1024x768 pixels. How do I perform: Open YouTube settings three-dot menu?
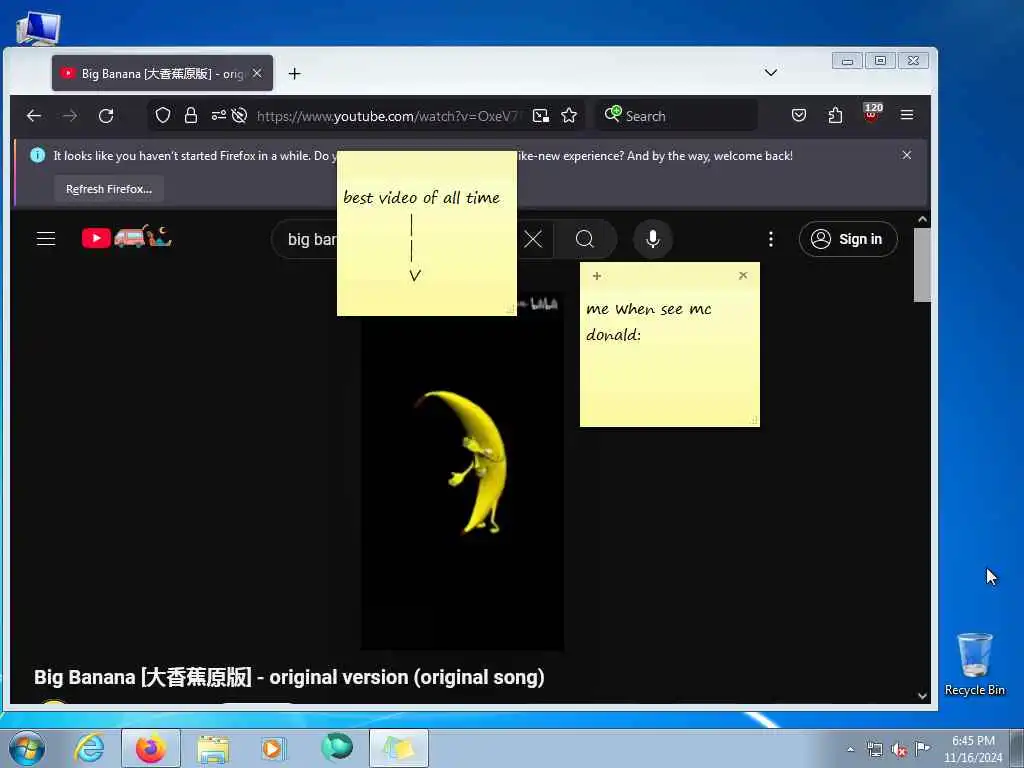click(771, 239)
